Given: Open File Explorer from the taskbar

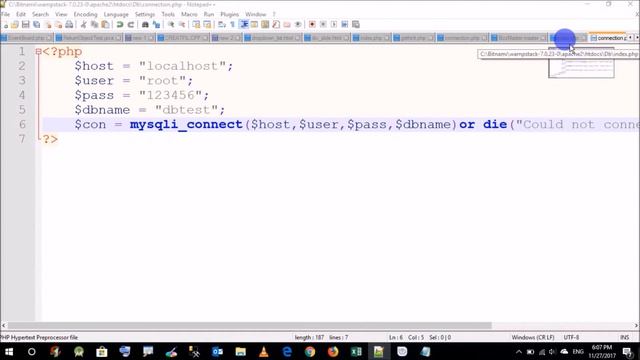Looking at the screenshot, I should pyautogui.click(x=240, y=351).
